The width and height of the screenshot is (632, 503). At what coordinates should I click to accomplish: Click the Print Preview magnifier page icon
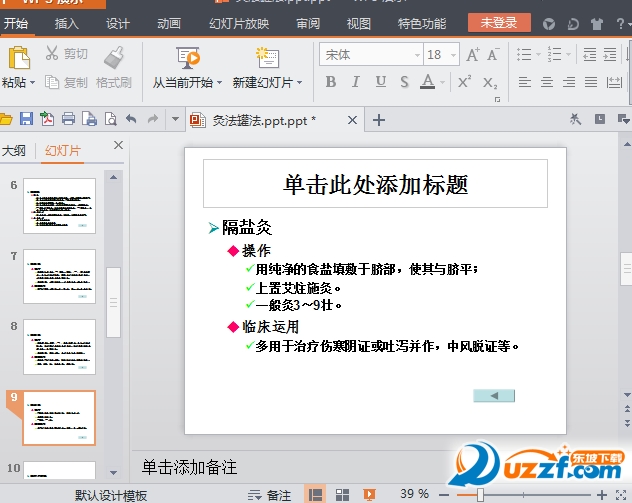click(110, 119)
